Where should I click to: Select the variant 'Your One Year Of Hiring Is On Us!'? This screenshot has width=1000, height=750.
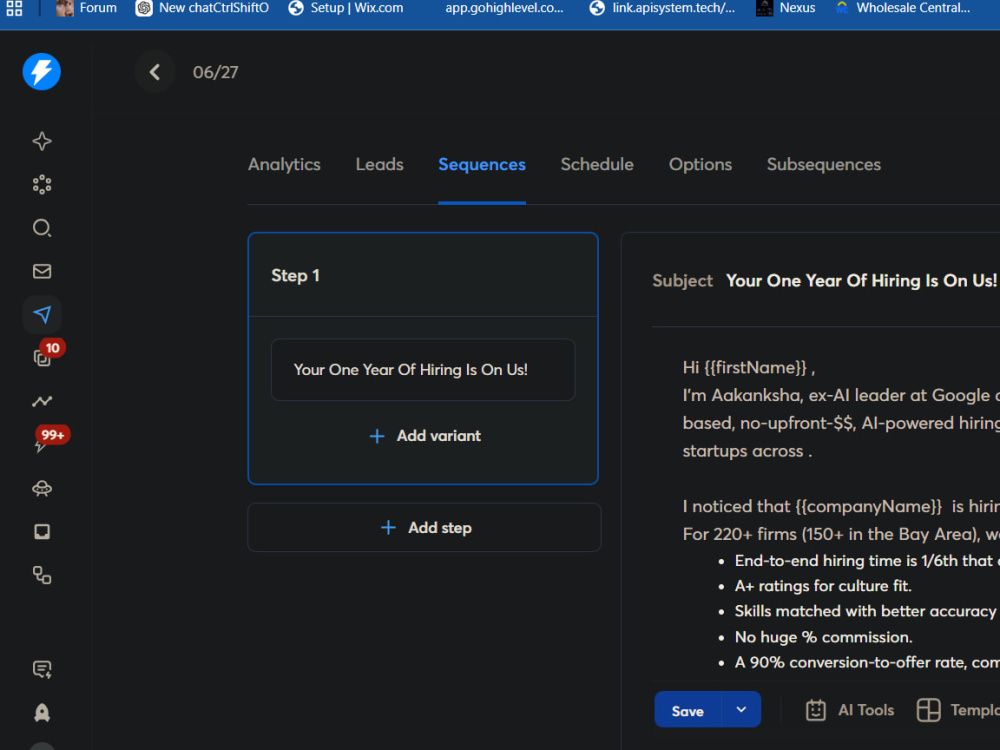coord(423,370)
